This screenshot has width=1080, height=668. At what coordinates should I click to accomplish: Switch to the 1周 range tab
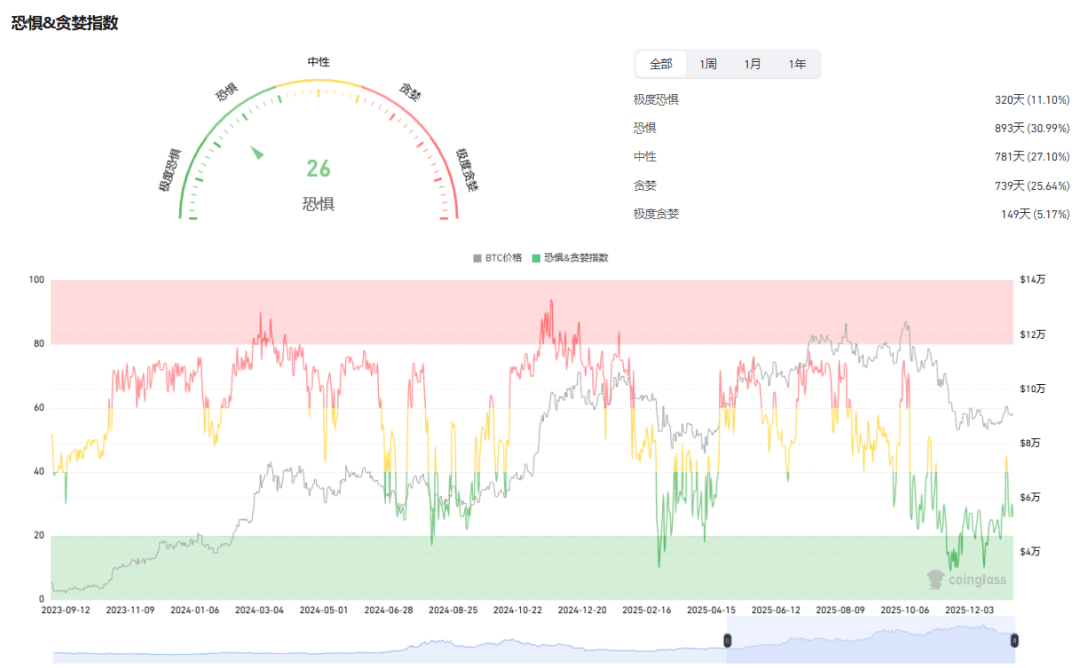click(707, 64)
